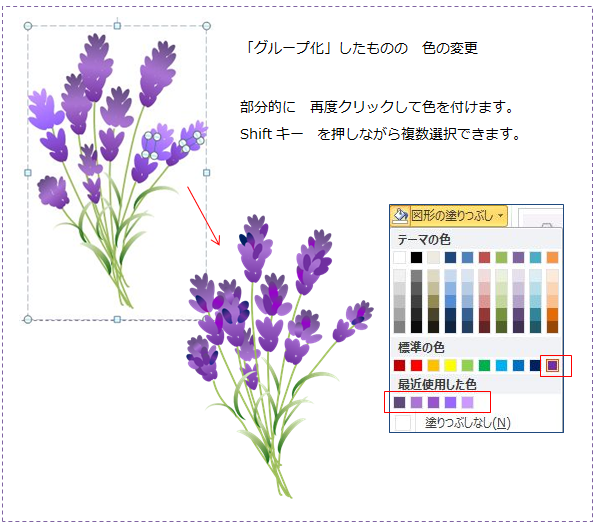Click top-left corner handle of selected group
Viewport: 599px width, 529px height.
(28, 26)
